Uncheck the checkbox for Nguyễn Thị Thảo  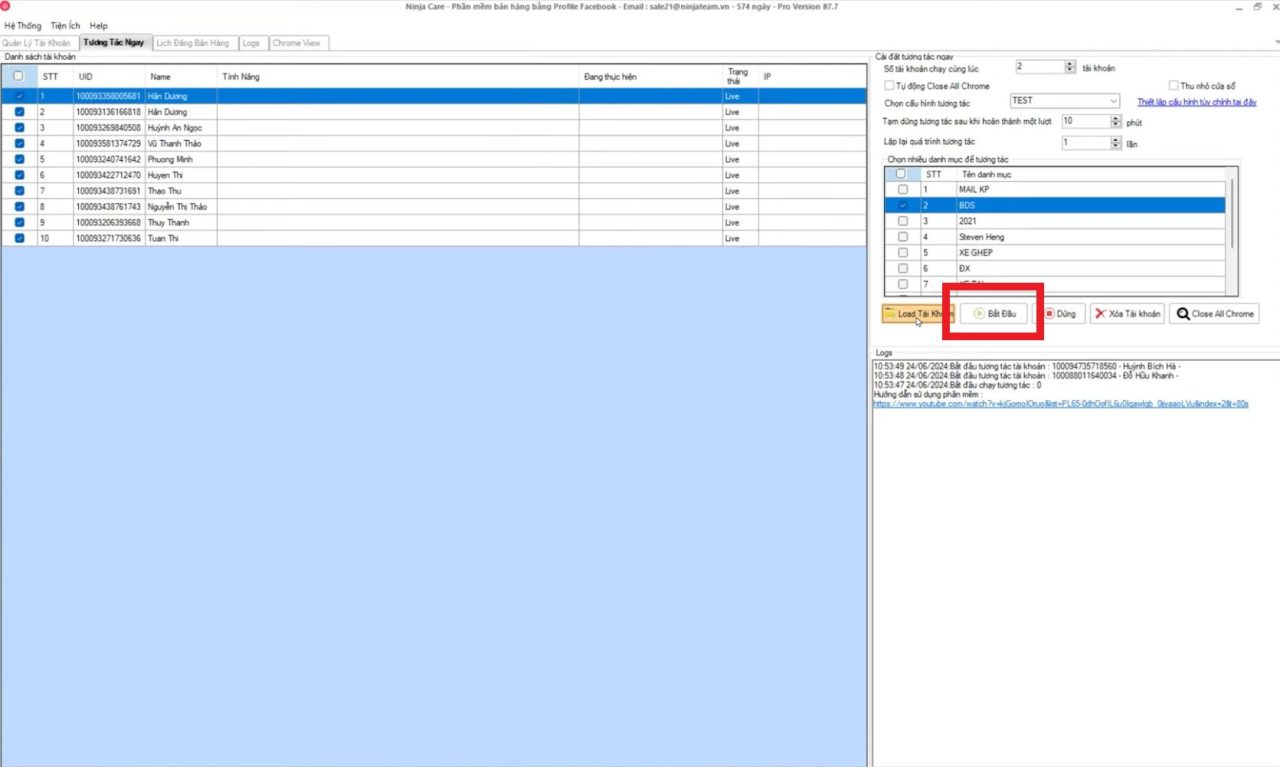pyautogui.click(x=19, y=207)
